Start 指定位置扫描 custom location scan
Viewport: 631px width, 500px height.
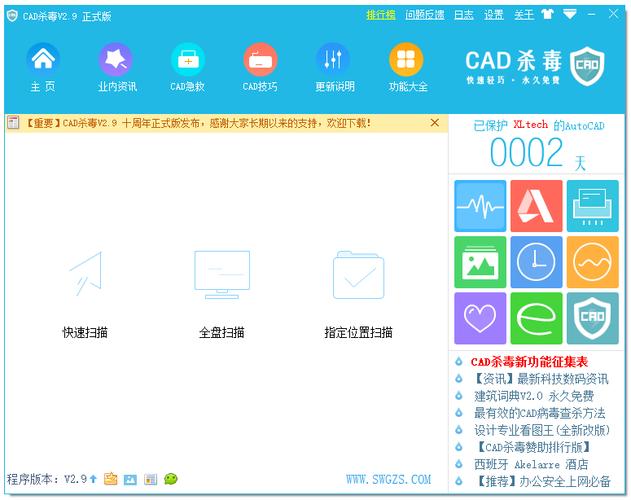358,295
